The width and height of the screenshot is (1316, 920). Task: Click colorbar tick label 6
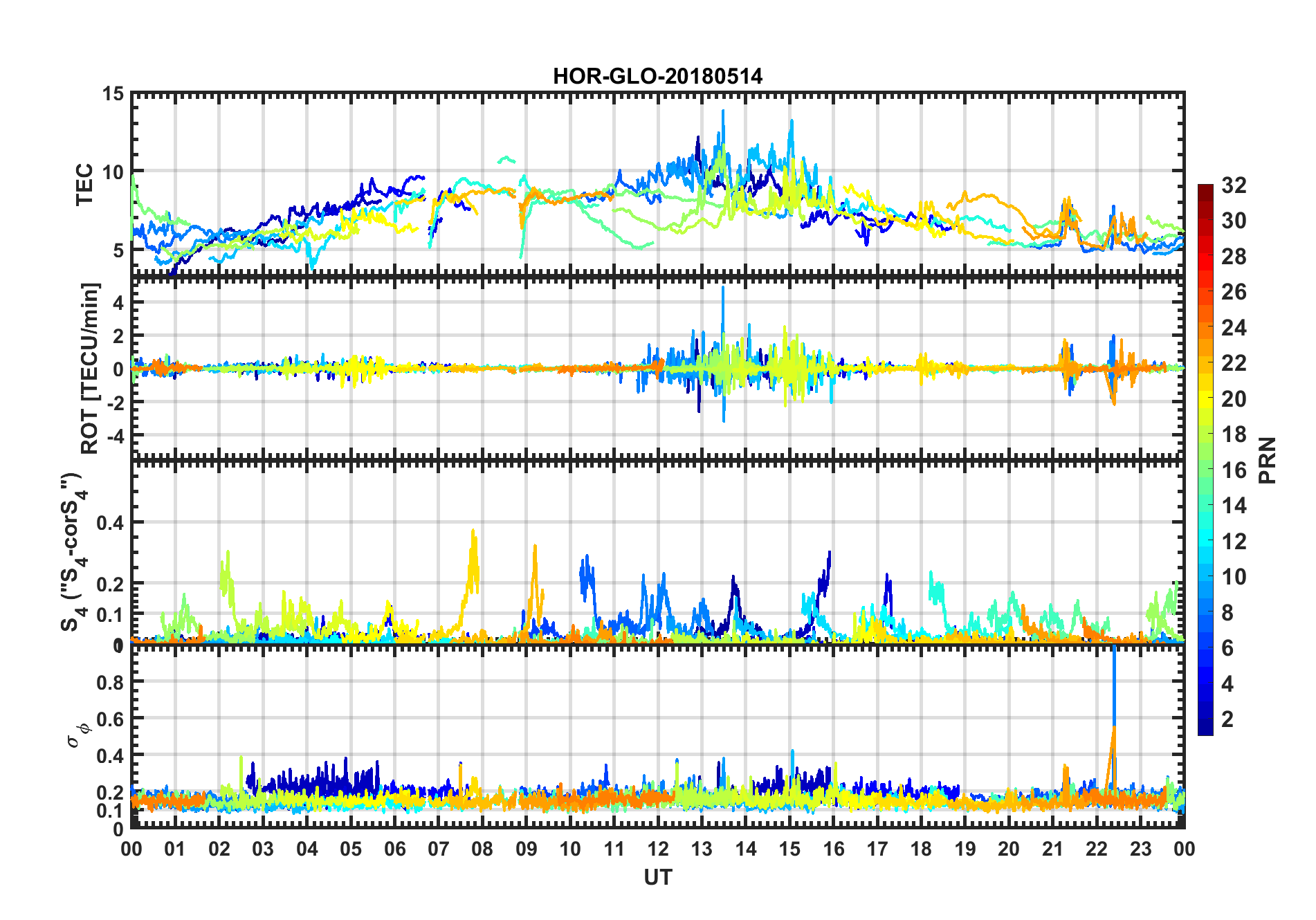1227,648
